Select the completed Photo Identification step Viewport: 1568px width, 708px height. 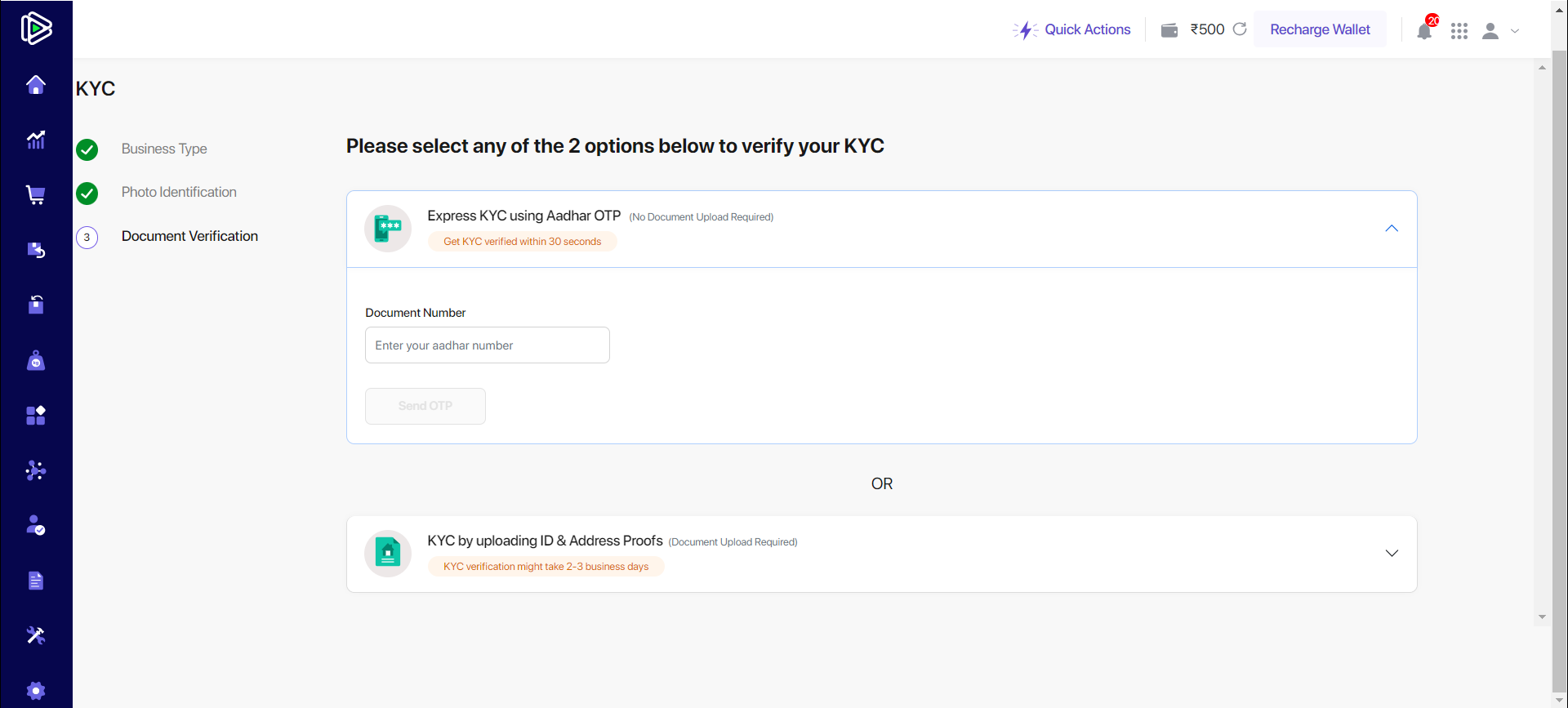click(x=179, y=192)
